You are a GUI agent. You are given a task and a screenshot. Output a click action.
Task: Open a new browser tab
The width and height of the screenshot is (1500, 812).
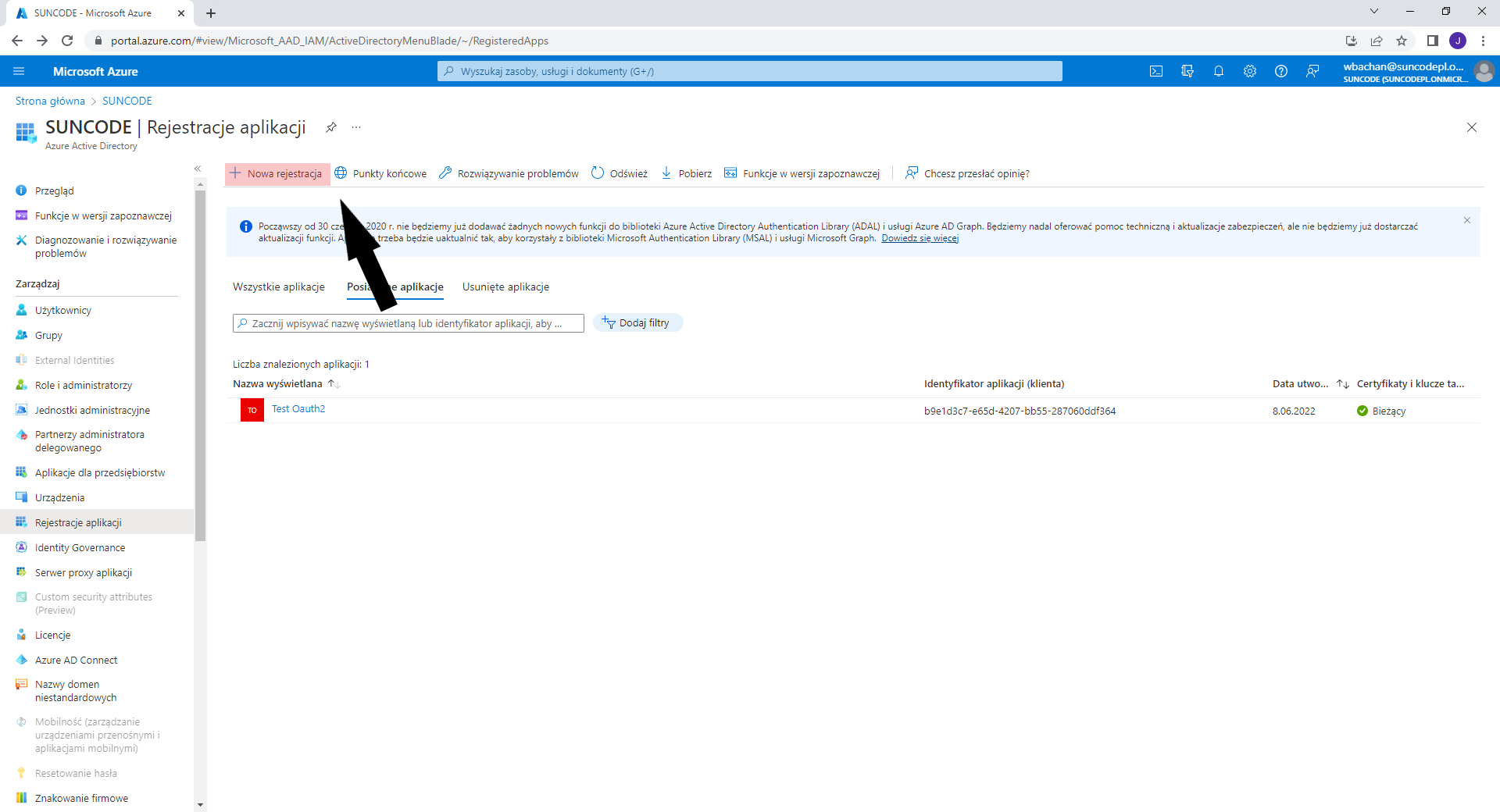tap(211, 13)
